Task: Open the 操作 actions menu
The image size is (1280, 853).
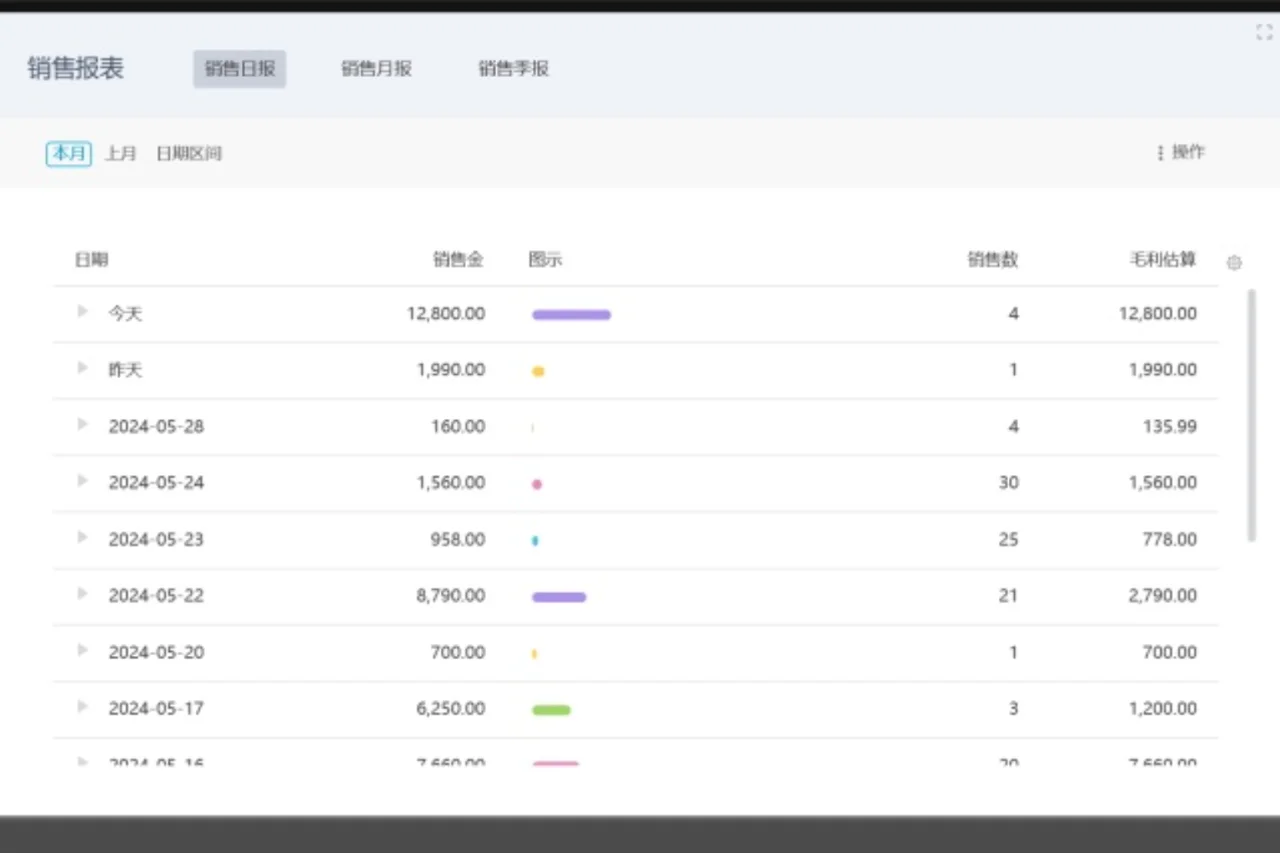Action: click(1181, 152)
